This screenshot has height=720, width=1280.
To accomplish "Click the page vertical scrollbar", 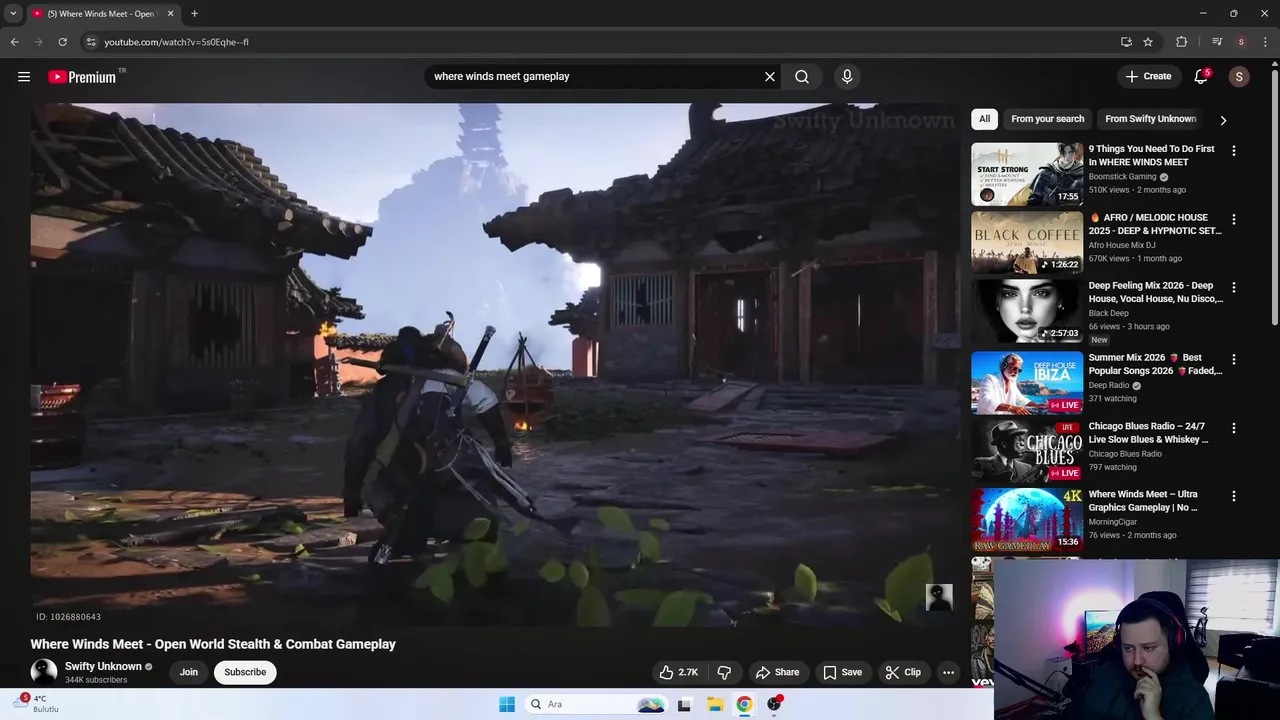I will [1274, 195].
